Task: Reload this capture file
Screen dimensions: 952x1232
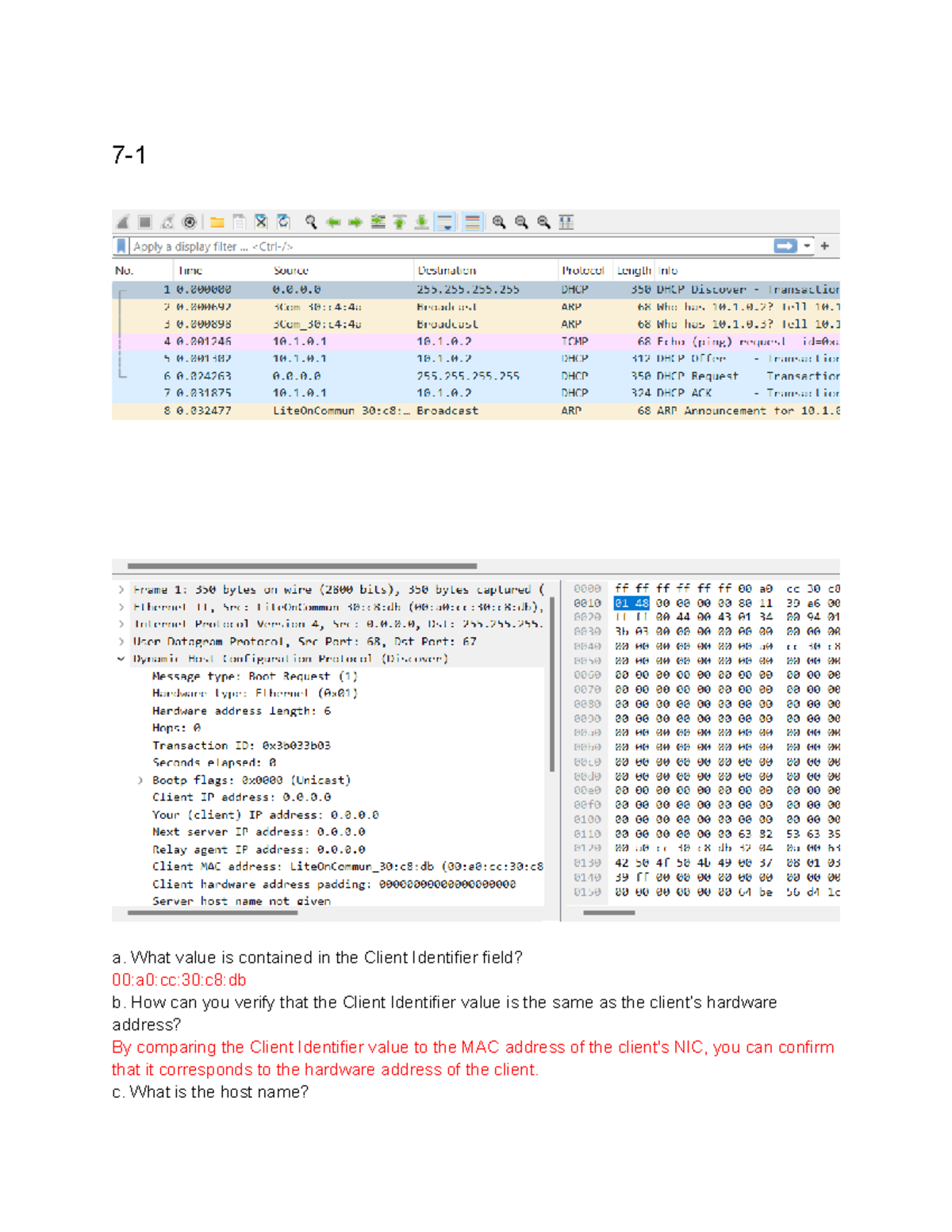Action: [x=282, y=221]
